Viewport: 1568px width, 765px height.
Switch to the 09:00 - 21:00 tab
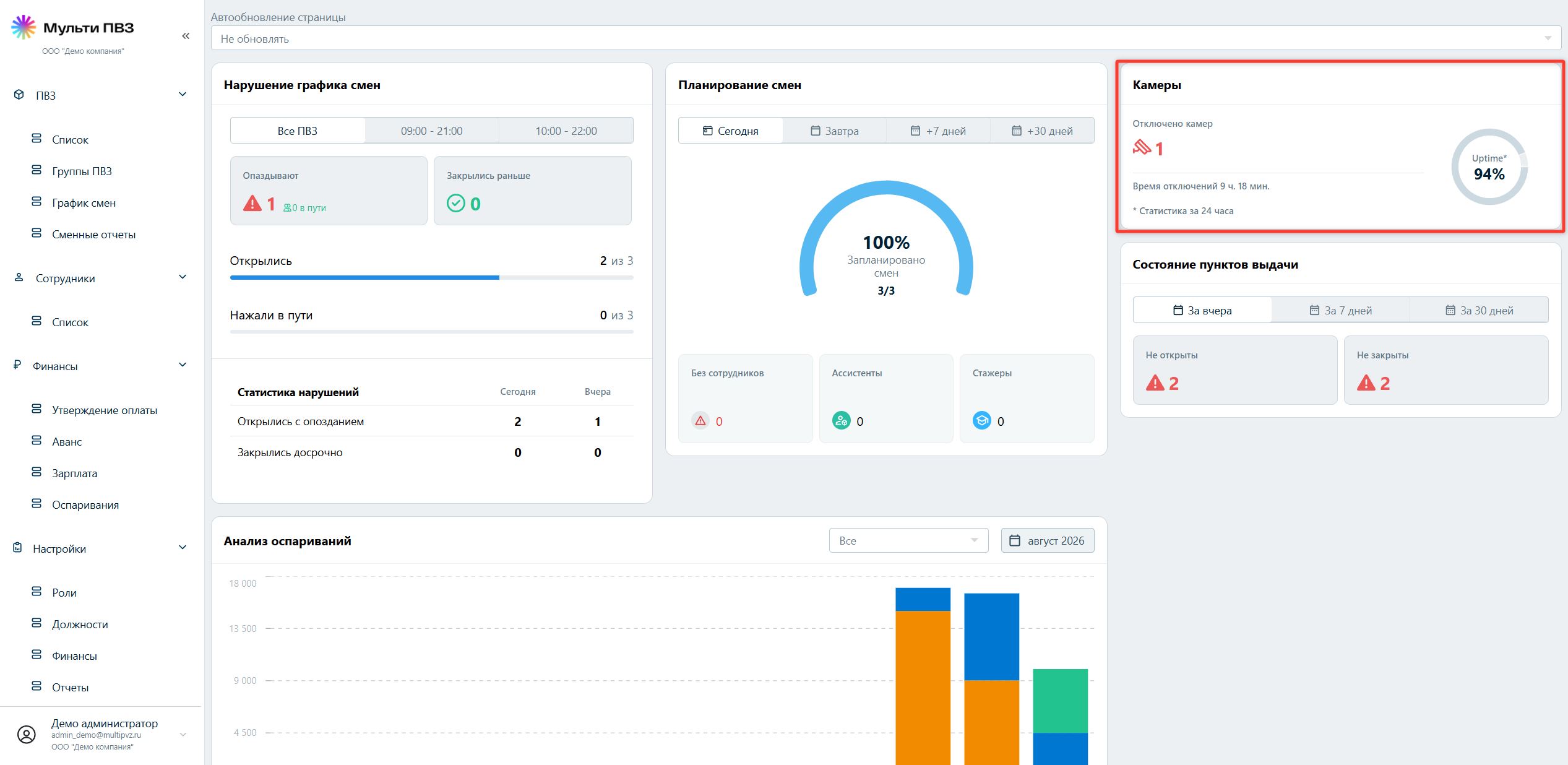point(432,131)
